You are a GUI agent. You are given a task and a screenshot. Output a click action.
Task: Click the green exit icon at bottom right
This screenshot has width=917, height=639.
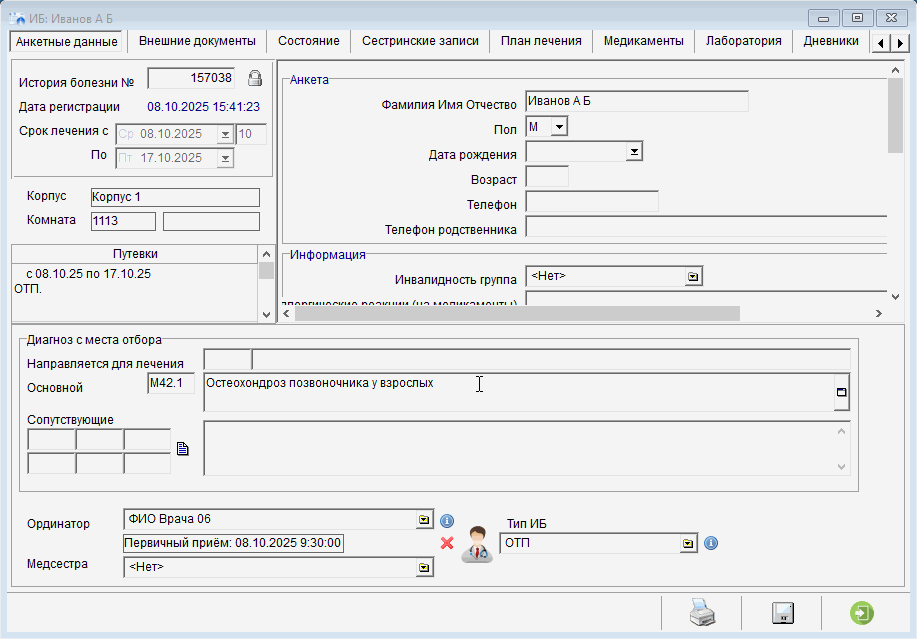[x=861, y=613]
